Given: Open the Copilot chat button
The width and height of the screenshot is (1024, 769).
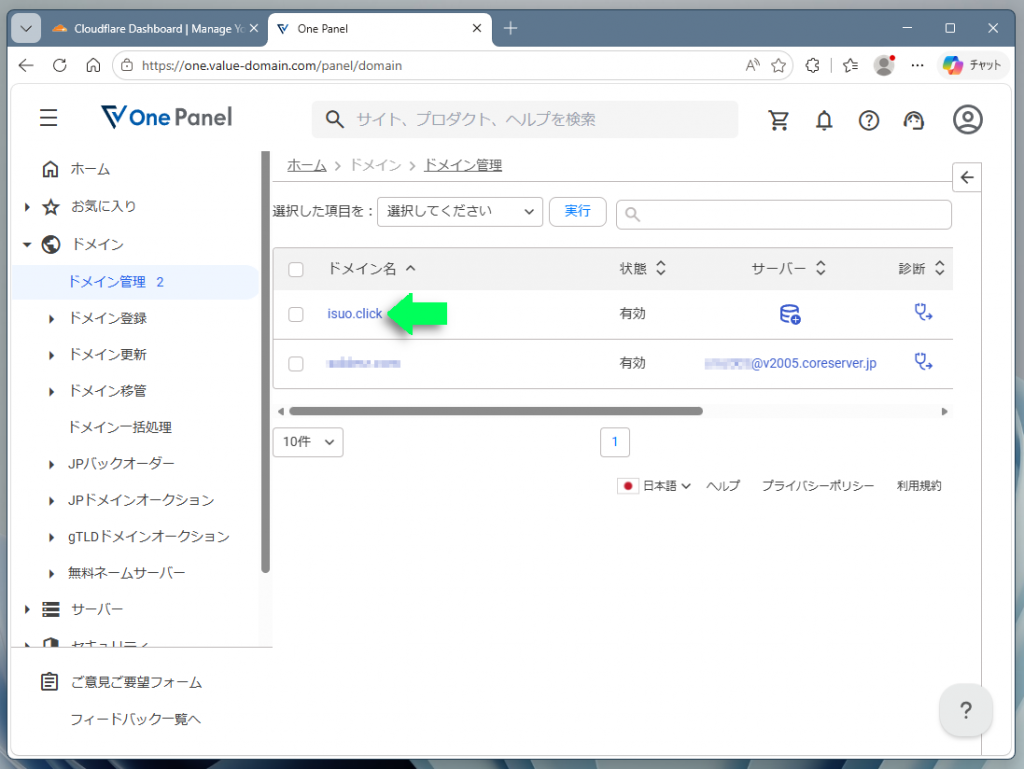Looking at the screenshot, I should pyautogui.click(x=972, y=65).
